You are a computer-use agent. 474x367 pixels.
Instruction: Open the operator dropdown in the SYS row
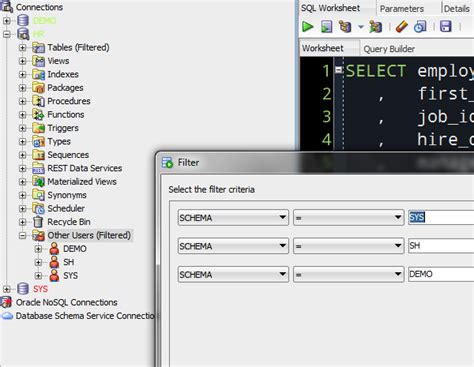[x=348, y=218]
